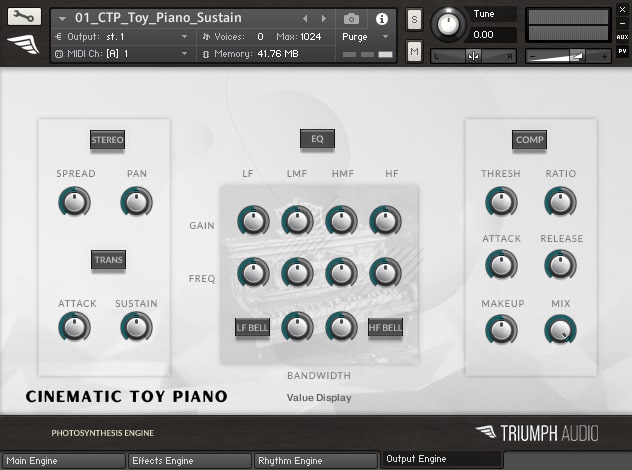632x470 pixels.
Task: Select the Output Engine tab
Action: point(442,459)
